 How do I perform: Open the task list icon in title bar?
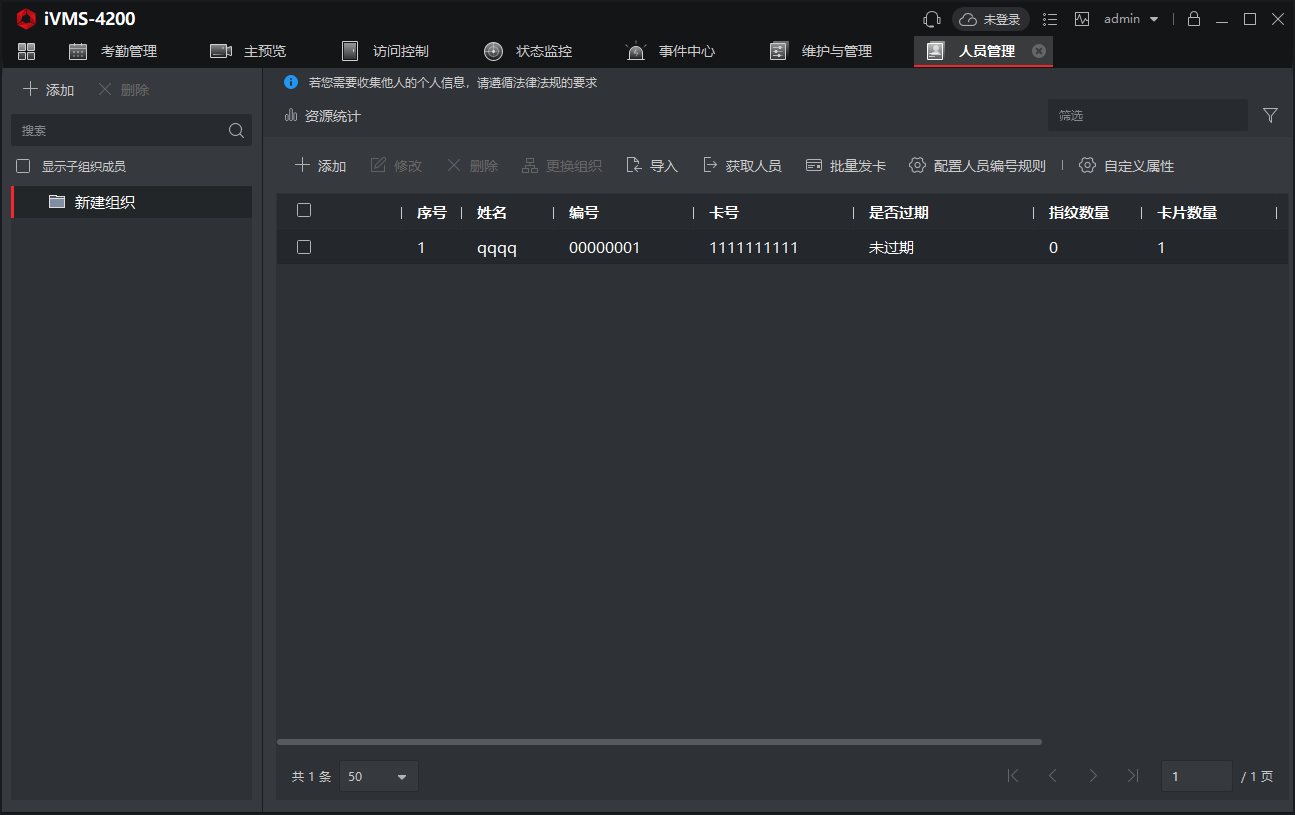pos(1050,19)
